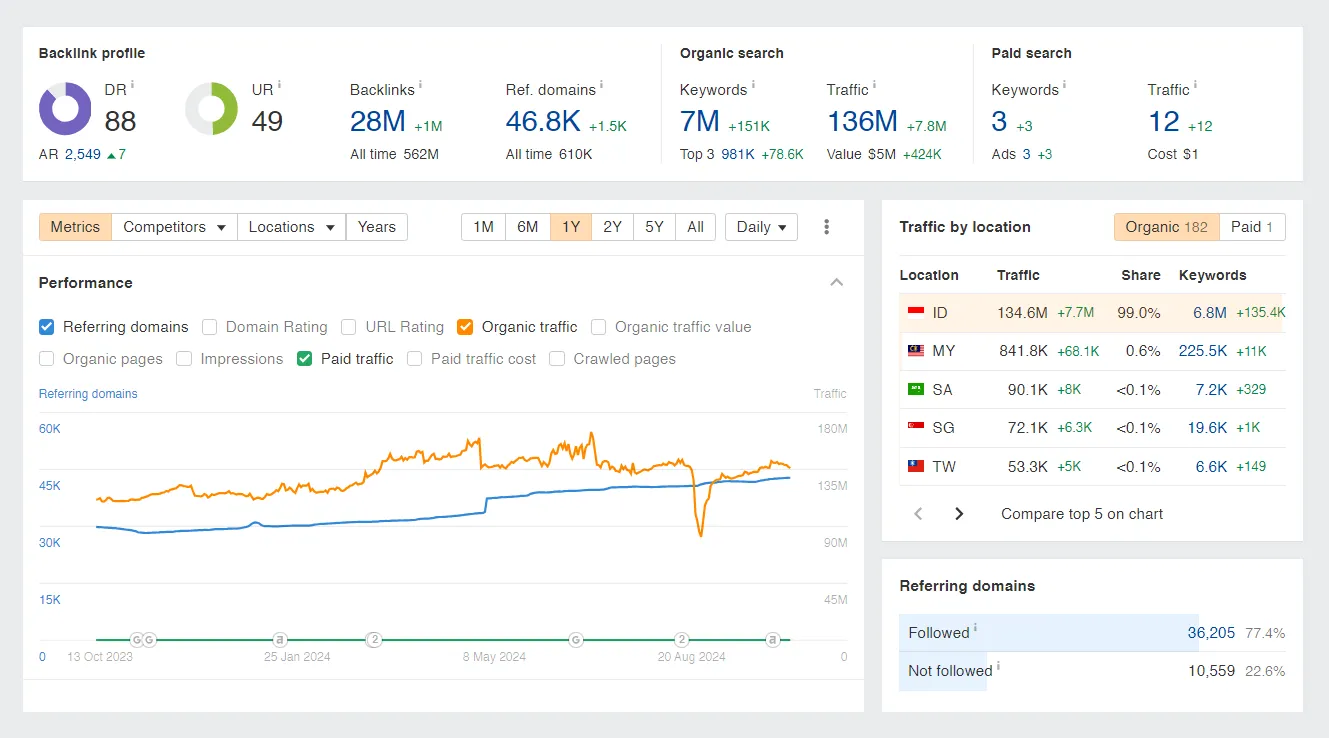Click the info icon next to DR
Viewport: 1329px width, 738px height.
click(x=133, y=85)
